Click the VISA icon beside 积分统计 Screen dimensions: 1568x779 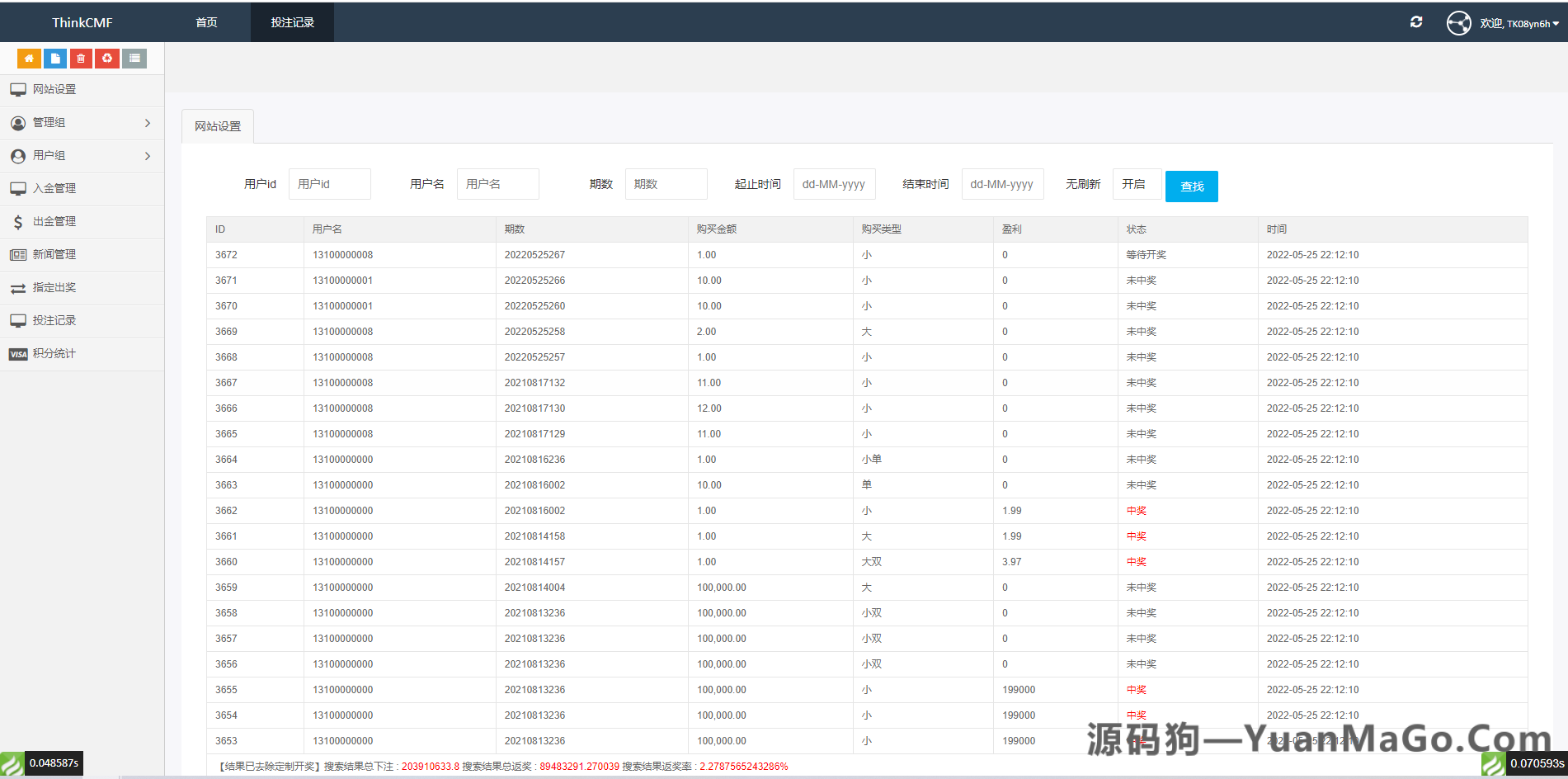pos(17,353)
